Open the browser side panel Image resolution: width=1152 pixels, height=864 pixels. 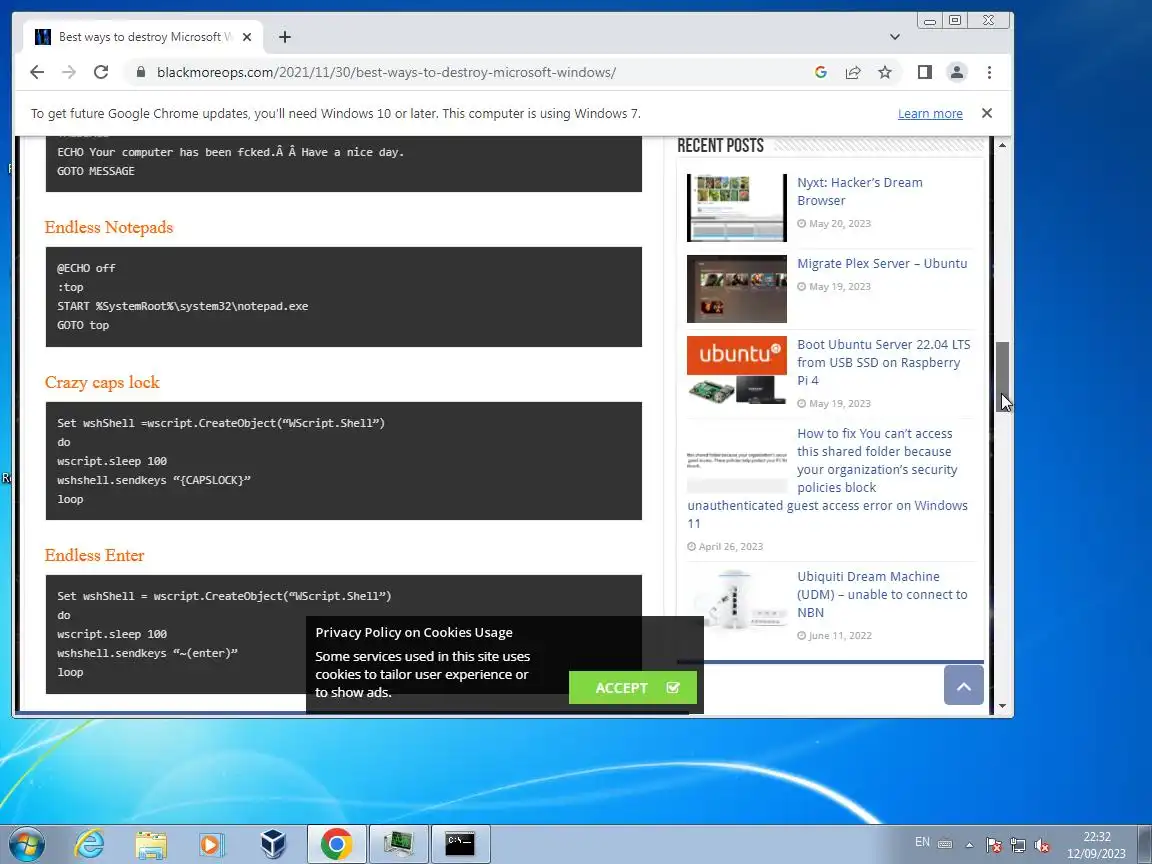coord(924,72)
